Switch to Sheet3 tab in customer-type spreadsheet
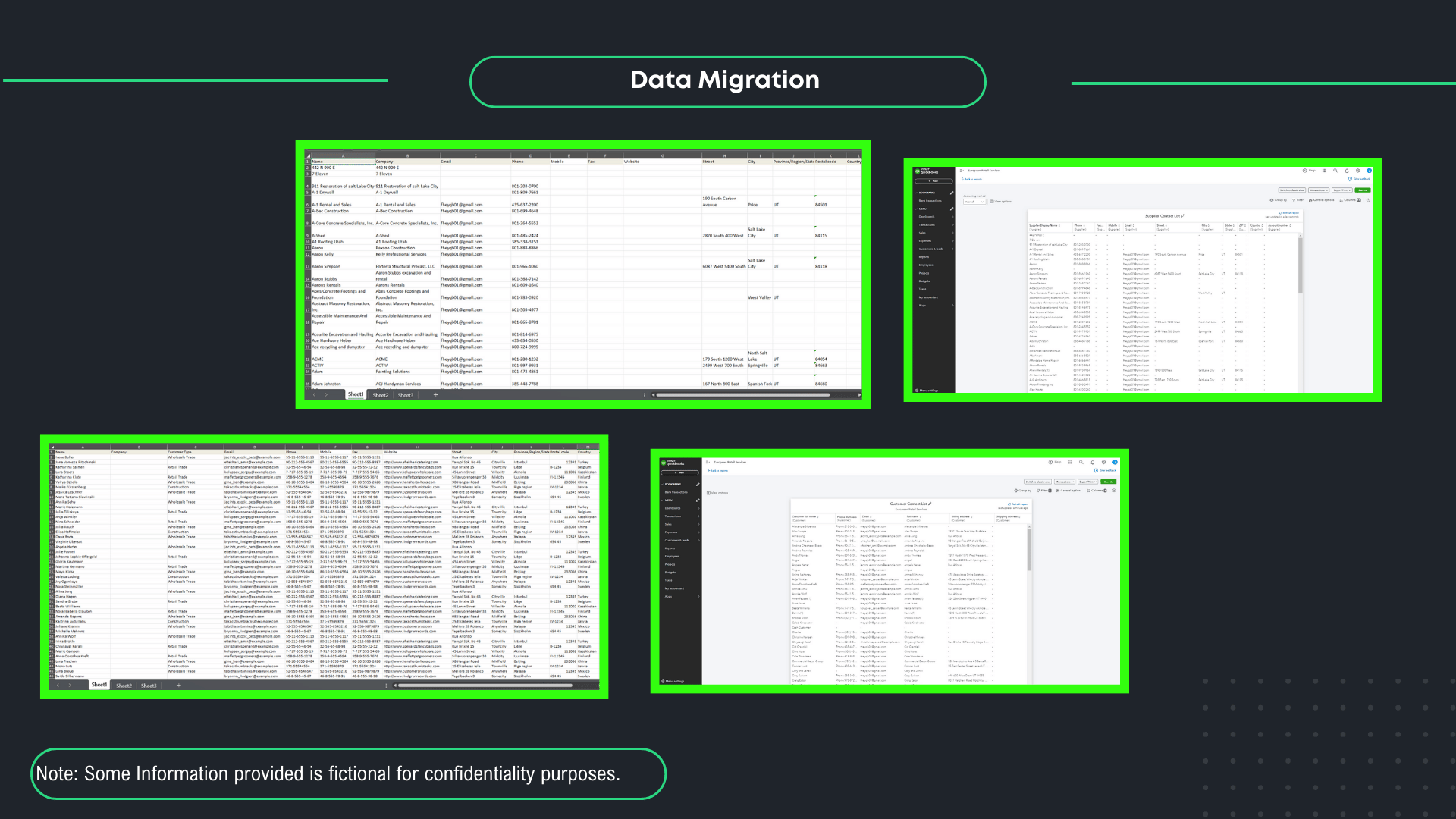The width and height of the screenshot is (1456, 819). (x=149, y=686)
